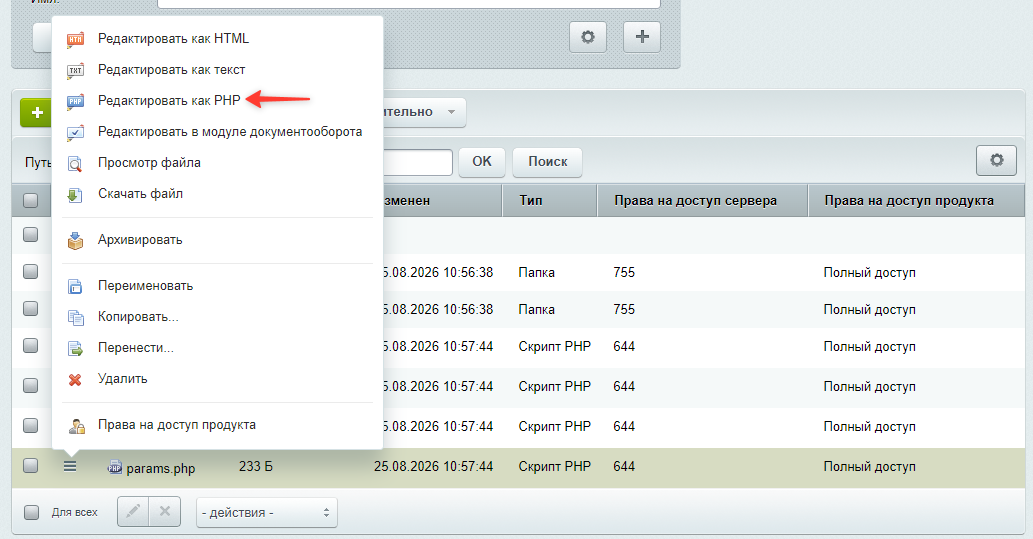Viewport: 1033px width, 539px height.
Task: Select Просмотр файла menu entry
Action: [150, 163]
